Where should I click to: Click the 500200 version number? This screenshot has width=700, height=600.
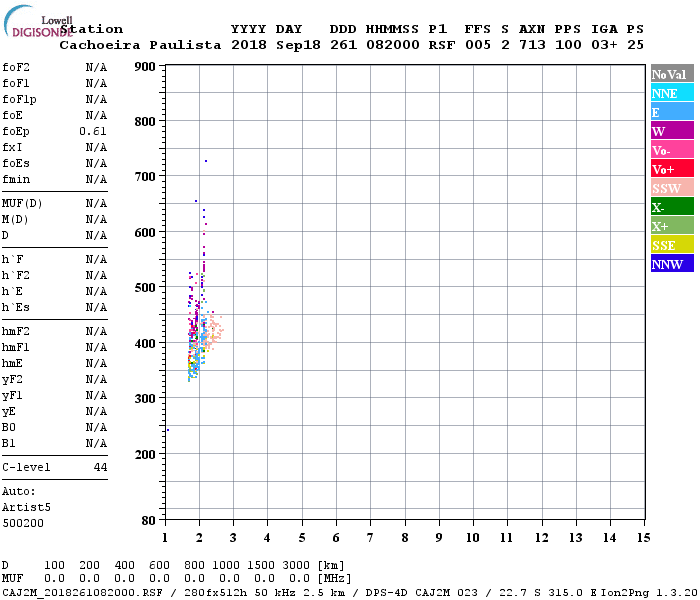[23, 524]
